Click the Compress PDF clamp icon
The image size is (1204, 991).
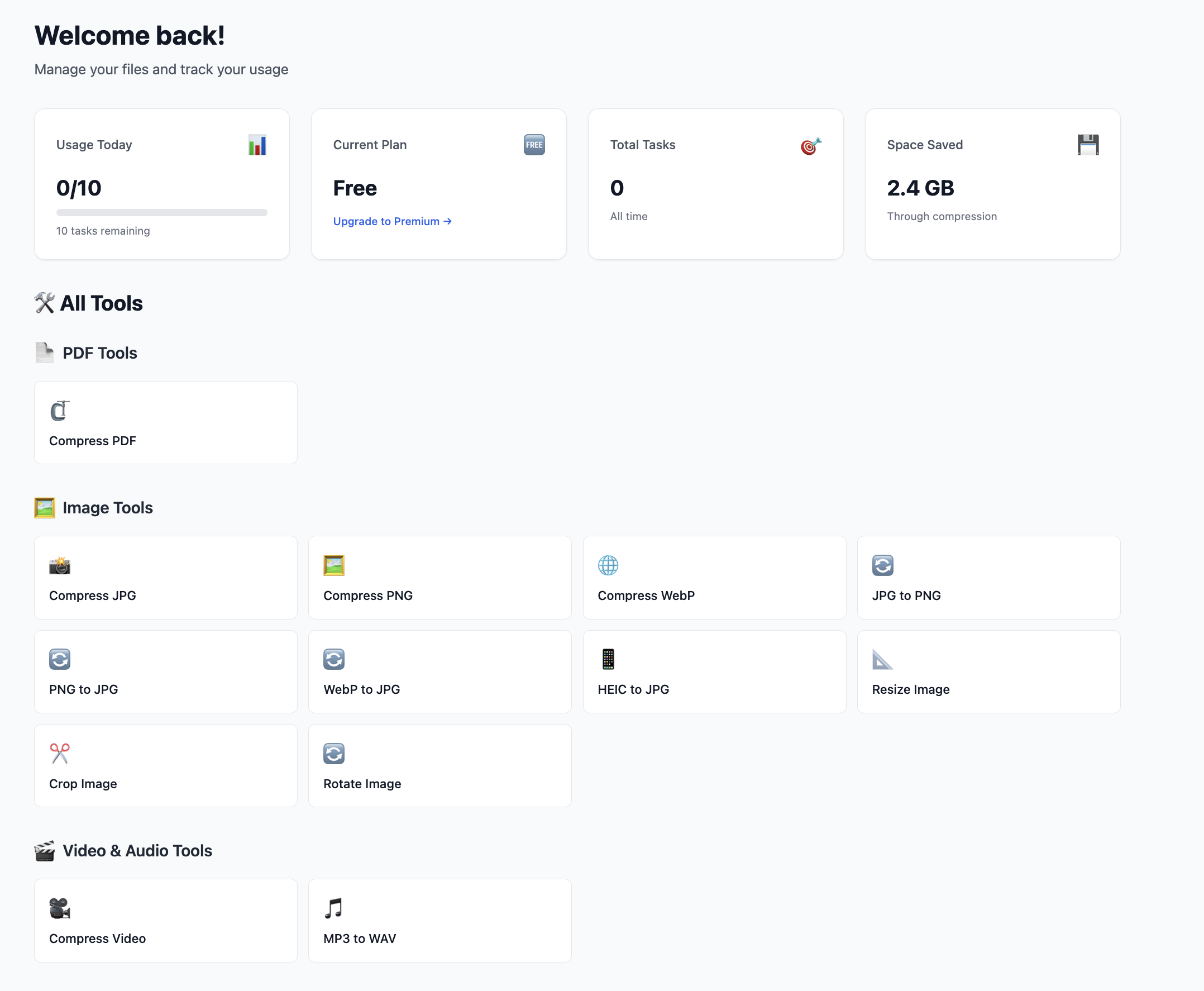pyautogui.click(x=59, y=411)
